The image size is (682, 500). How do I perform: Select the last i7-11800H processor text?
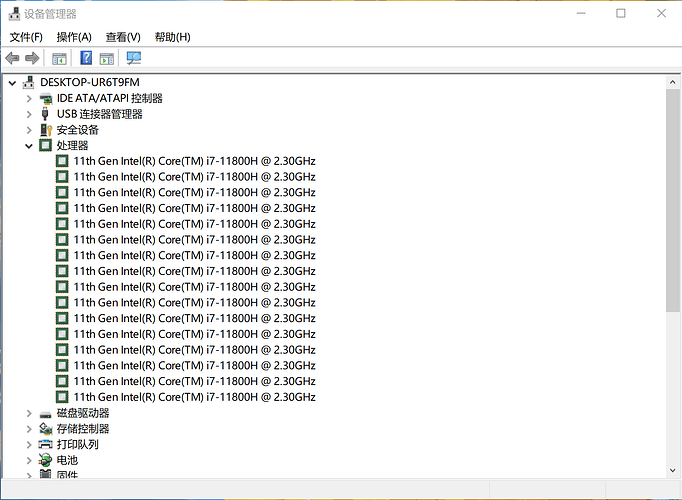194,397
